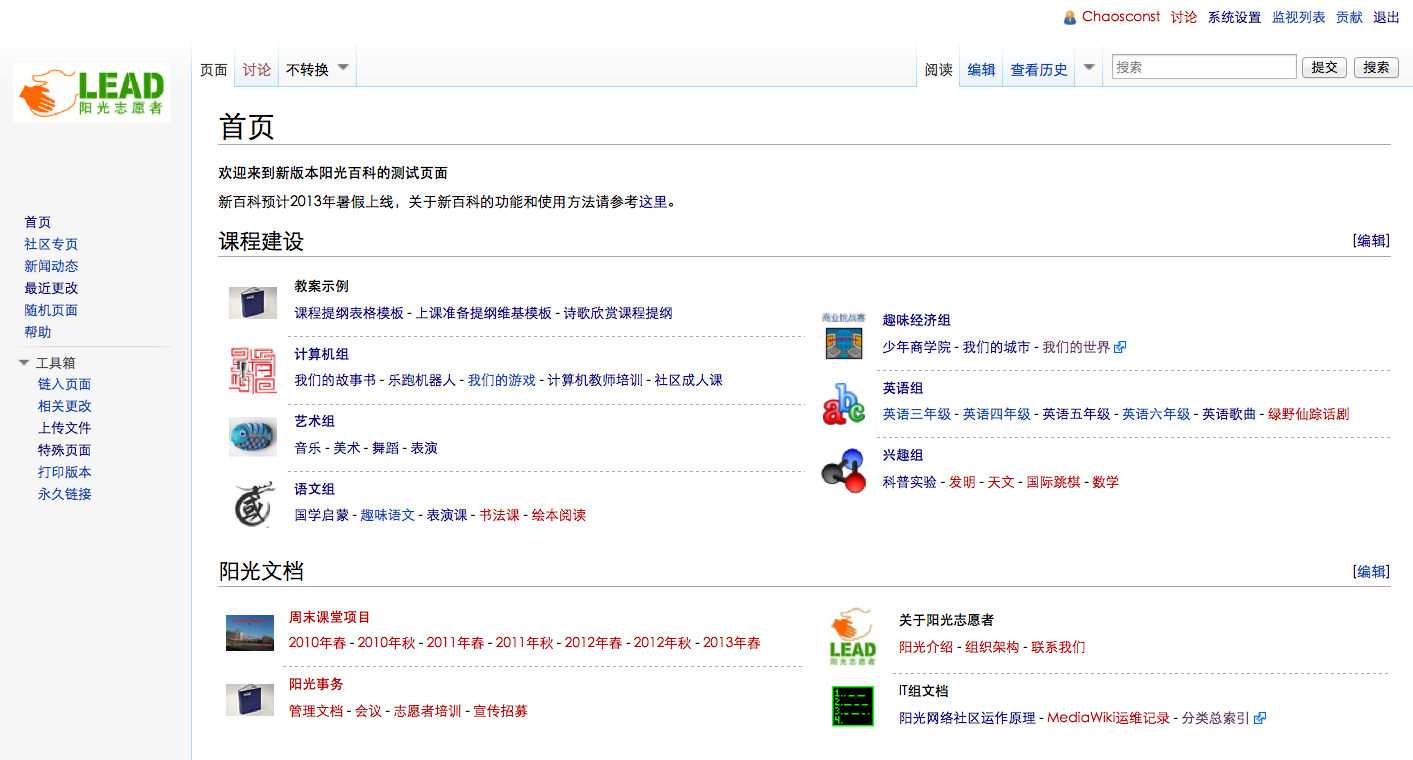Click the 趣味经济组 game thumbnail icon

pyautogui.click(x=842, y=336)
